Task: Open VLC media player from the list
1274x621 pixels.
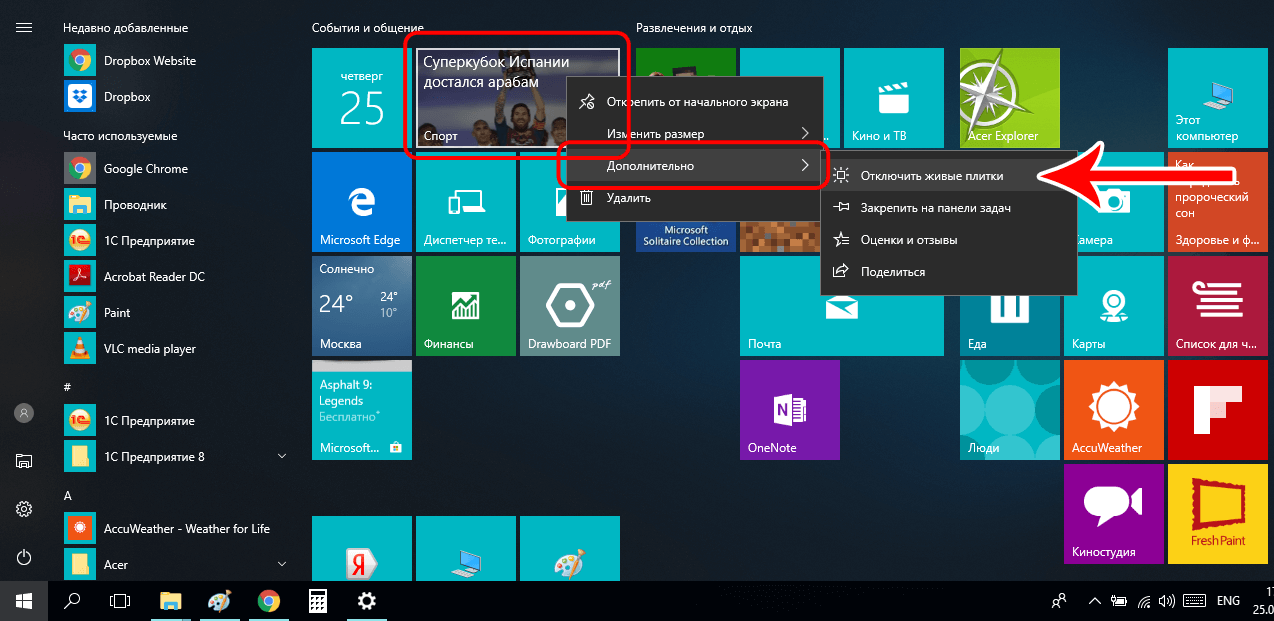Action: [x=149, y=349]
